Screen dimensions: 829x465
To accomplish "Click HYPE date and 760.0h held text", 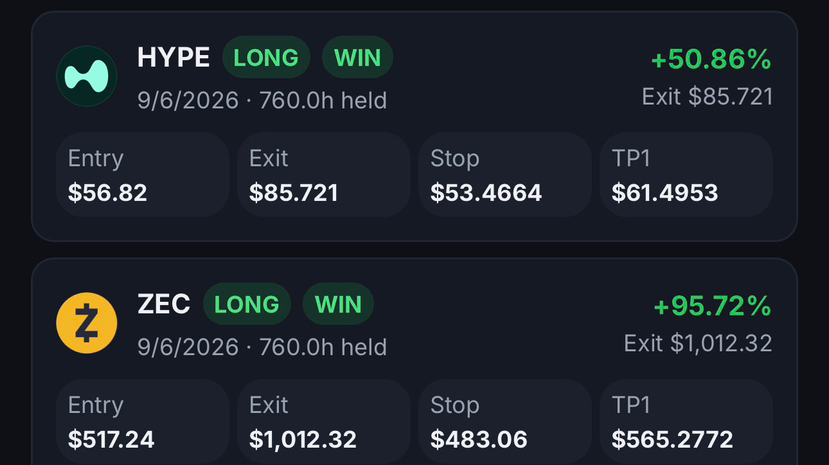I will 262,100.
